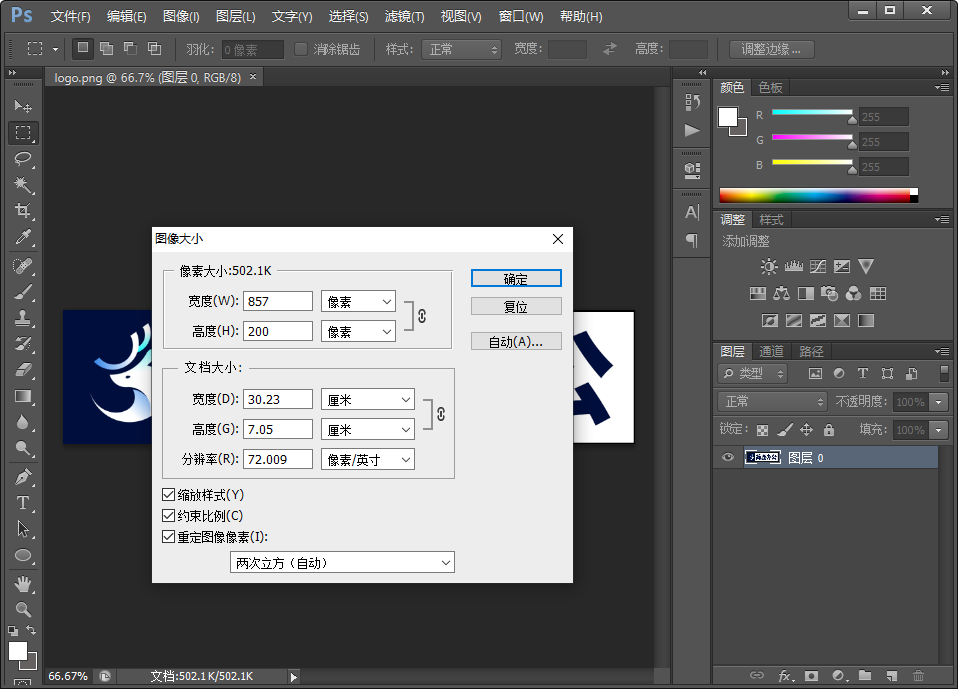This screenshot has height=689, width=958.
Task: Expand the 两次立方 resampling method dropdown
Action: click(x=342, y=563)
